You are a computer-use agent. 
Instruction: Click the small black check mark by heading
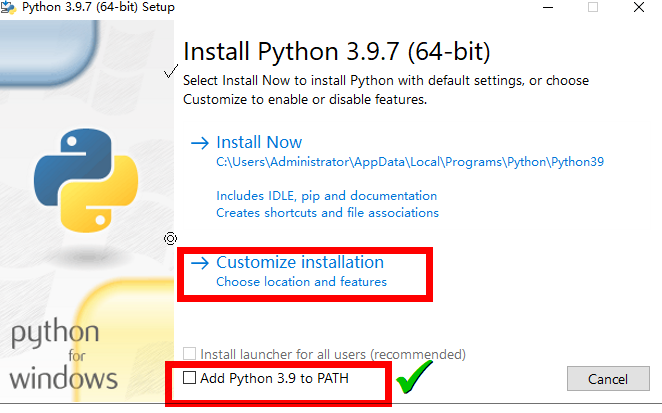tap(171, 74)
